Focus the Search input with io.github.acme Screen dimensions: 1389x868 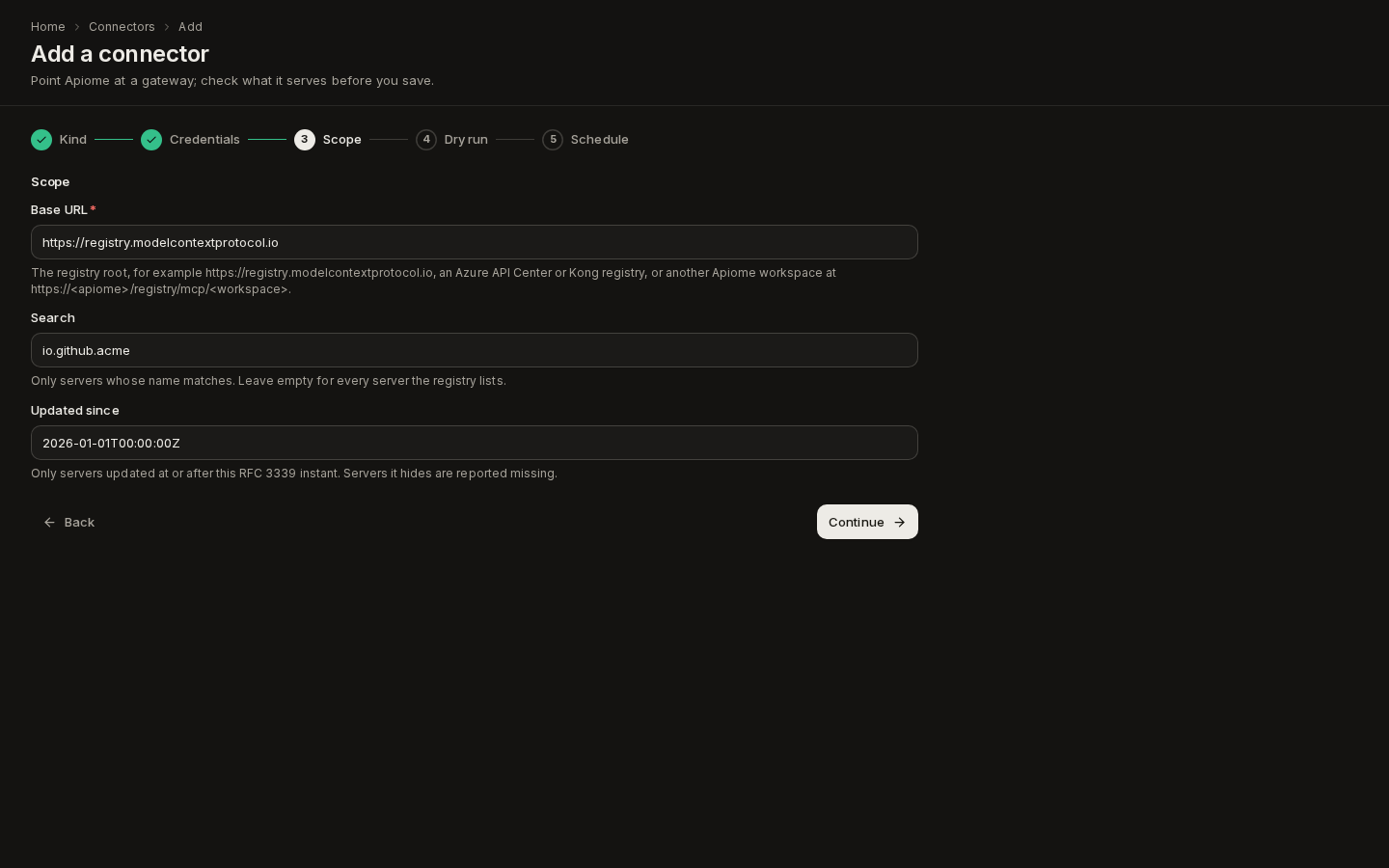(x=475, y=350)
